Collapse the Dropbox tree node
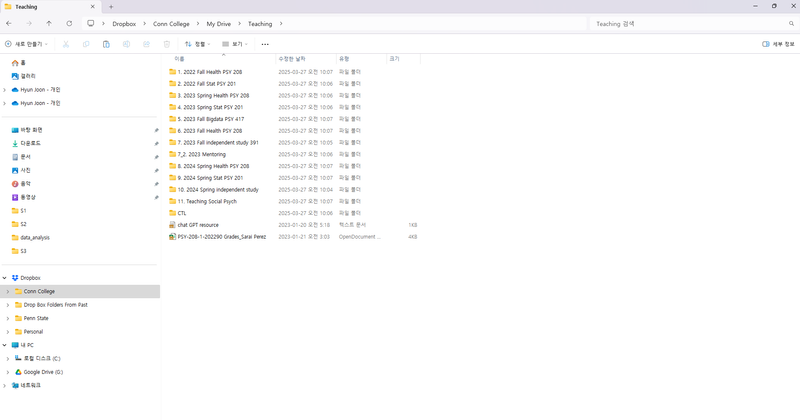Viewport: 800px width, 420px height. coord(5,278)
